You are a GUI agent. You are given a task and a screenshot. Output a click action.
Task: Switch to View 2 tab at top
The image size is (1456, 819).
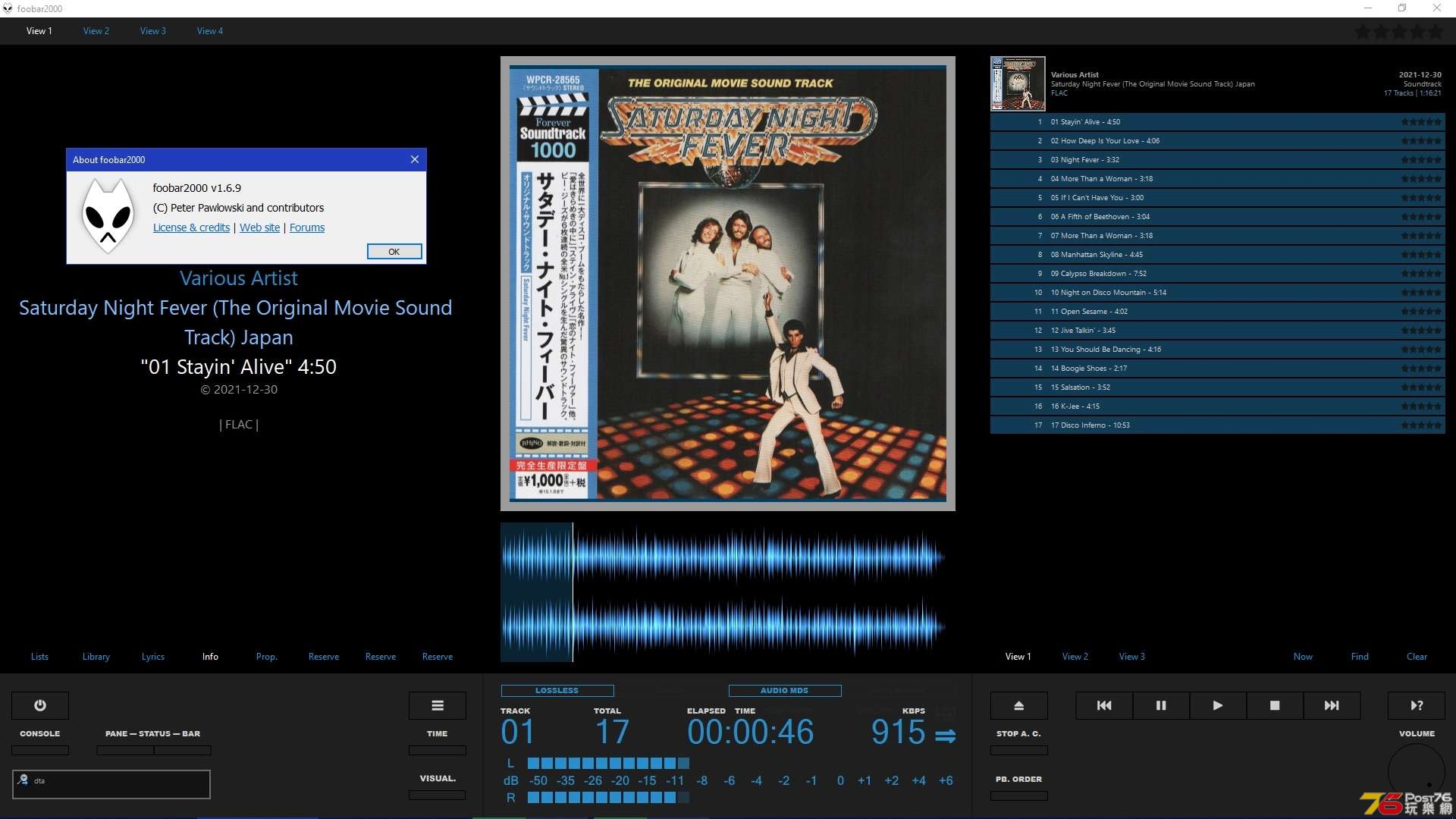(x=96, y=31)
